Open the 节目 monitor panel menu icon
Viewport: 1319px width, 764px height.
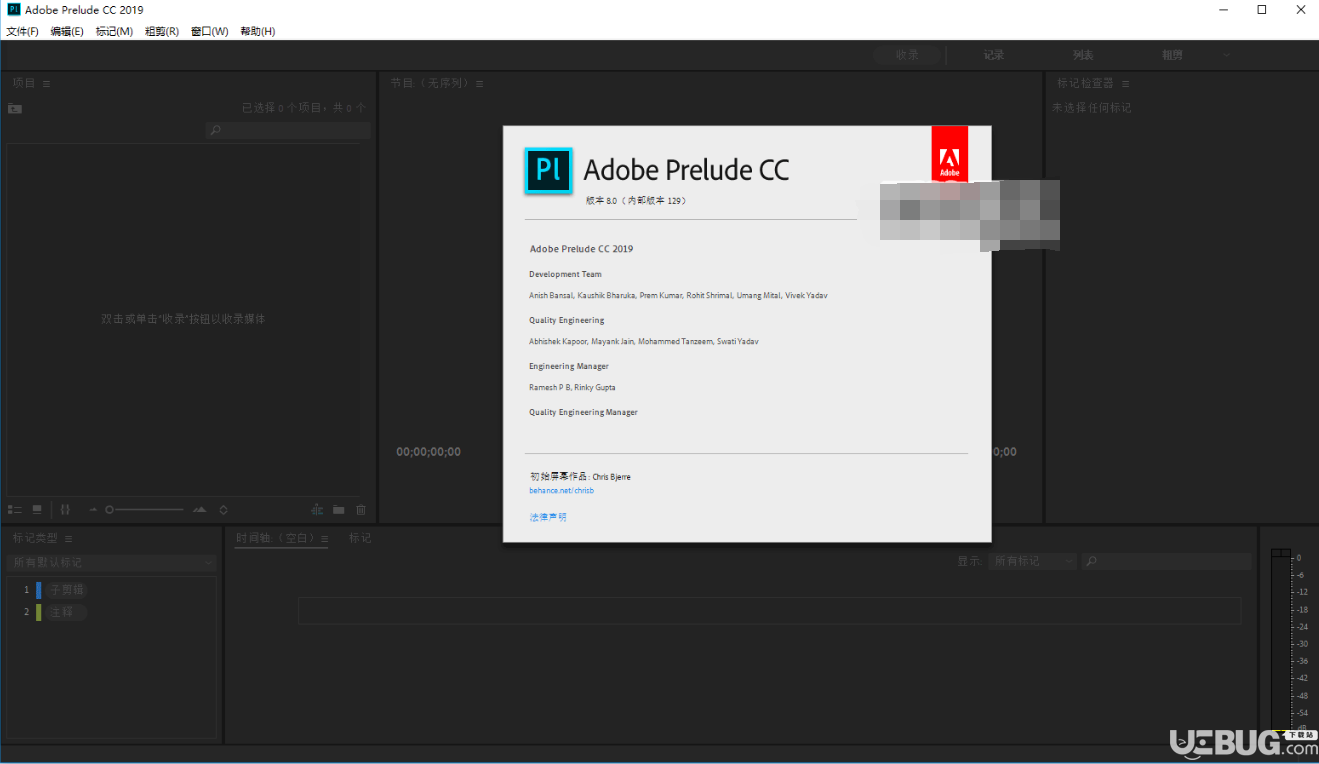tap(480, 84)
